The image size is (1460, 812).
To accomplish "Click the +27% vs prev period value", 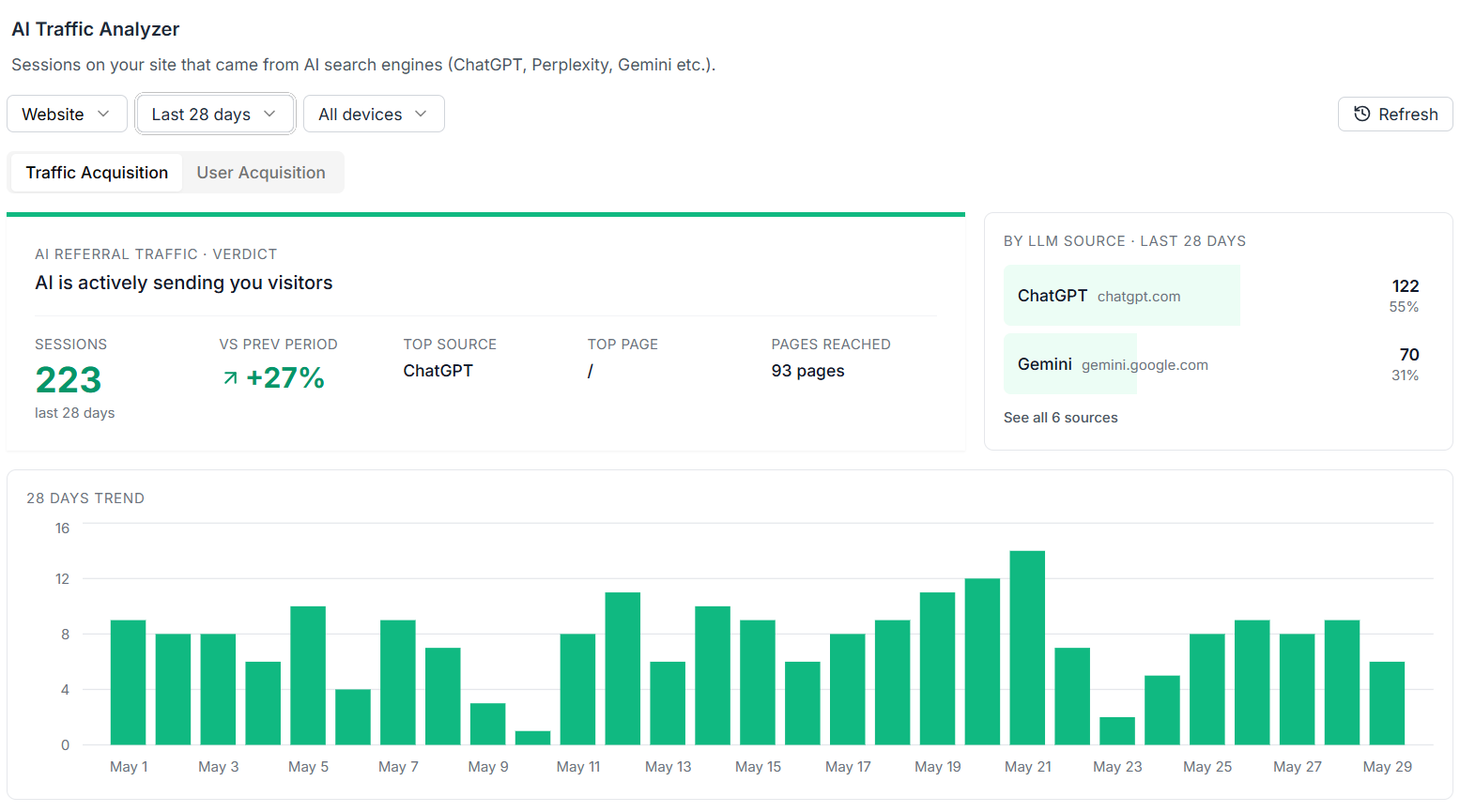I will click(285, 378).
